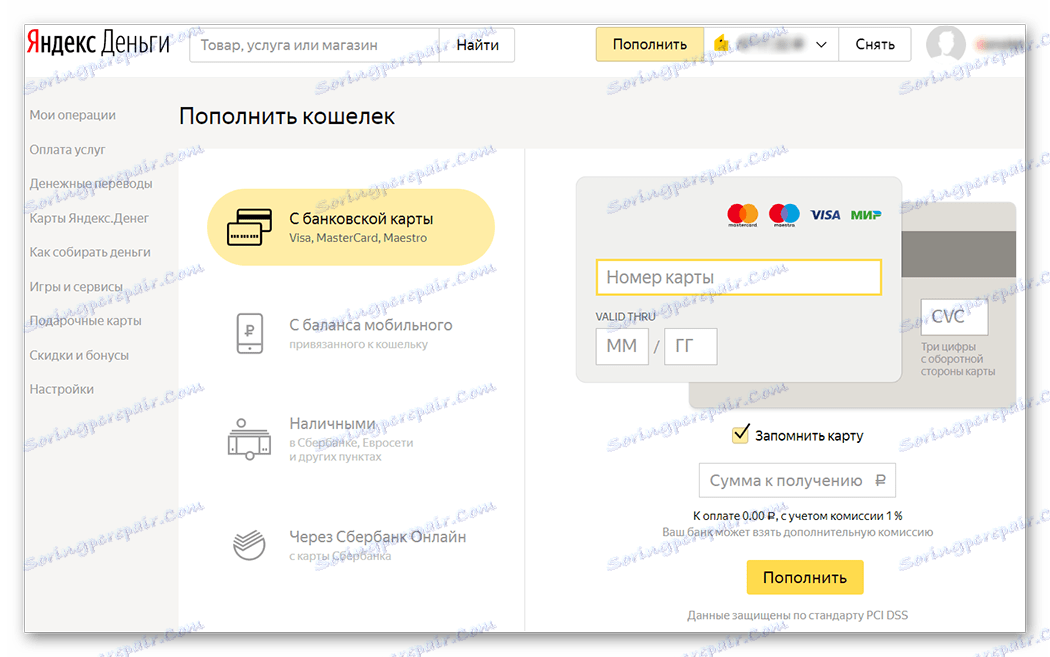Click the CVC code field
This screenshot has height=657, width=1050.
(953, 316)
